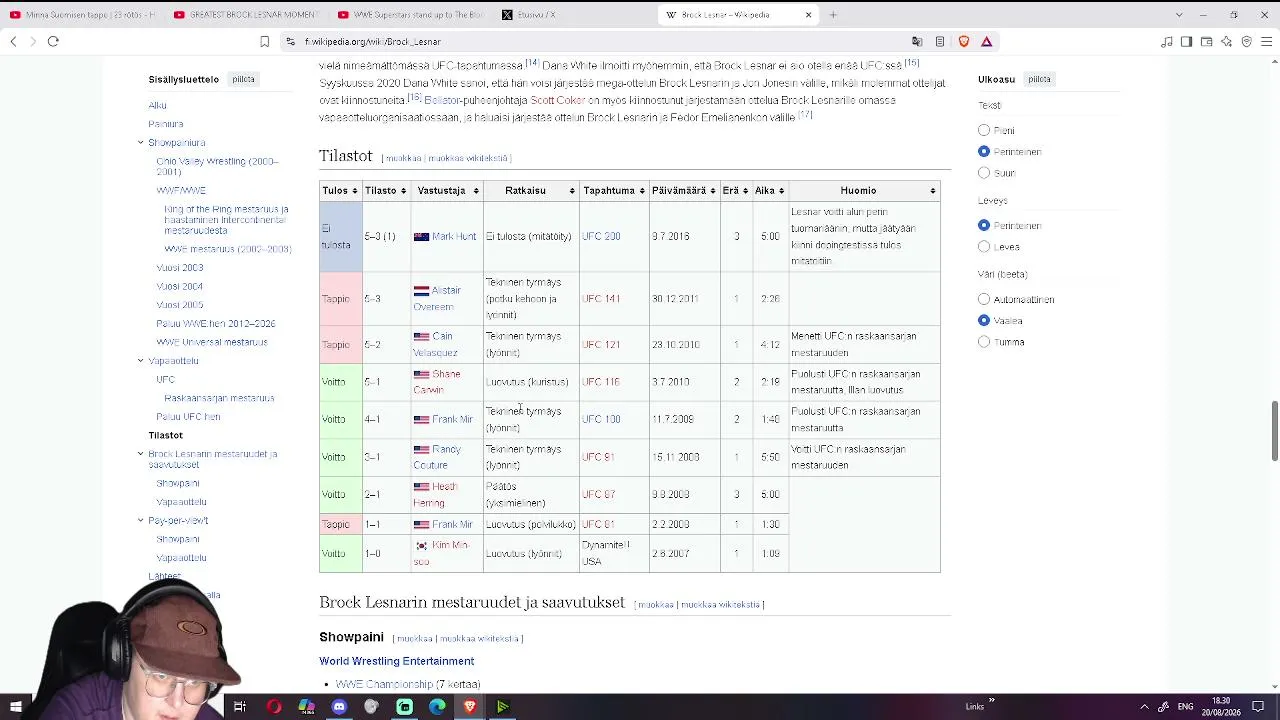Image resolution: width=1280 pixels, height=720 pixels.
Task: Click the page vertical scrollbar thumb
Action: [1274, 430]
